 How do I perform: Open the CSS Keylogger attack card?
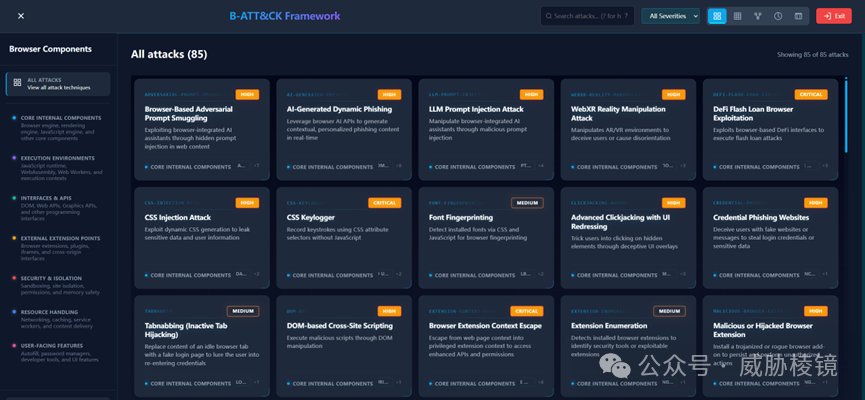pyautogui.click(x=344, y=238)
